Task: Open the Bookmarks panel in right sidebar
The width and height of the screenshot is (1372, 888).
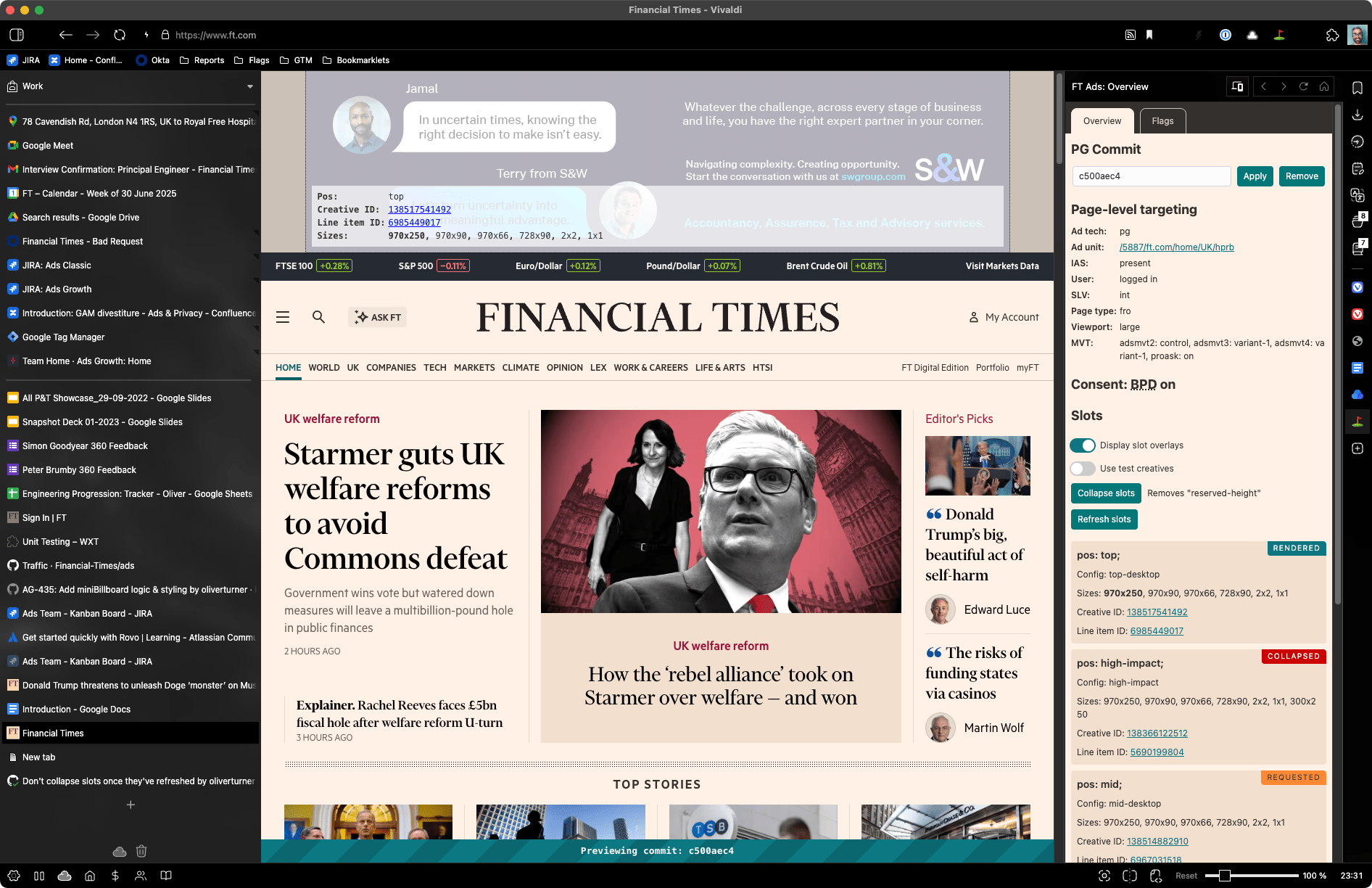Action: (1357, 88)
